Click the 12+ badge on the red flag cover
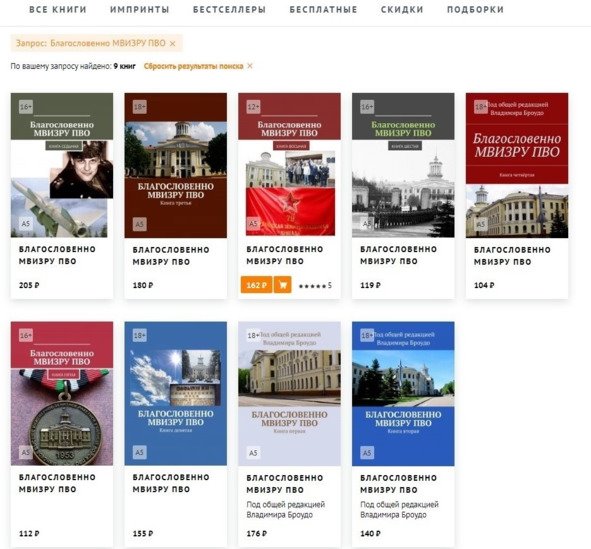 point(254,107)
